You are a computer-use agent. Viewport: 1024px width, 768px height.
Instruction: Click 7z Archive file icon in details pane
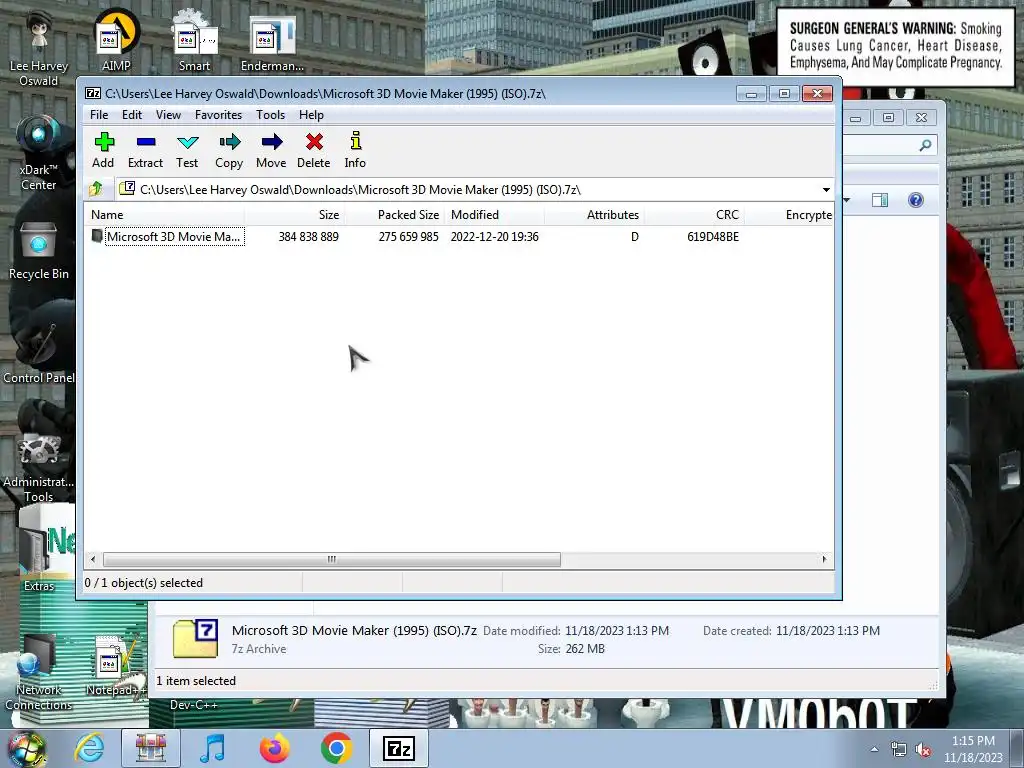click(x=195, y=638)
